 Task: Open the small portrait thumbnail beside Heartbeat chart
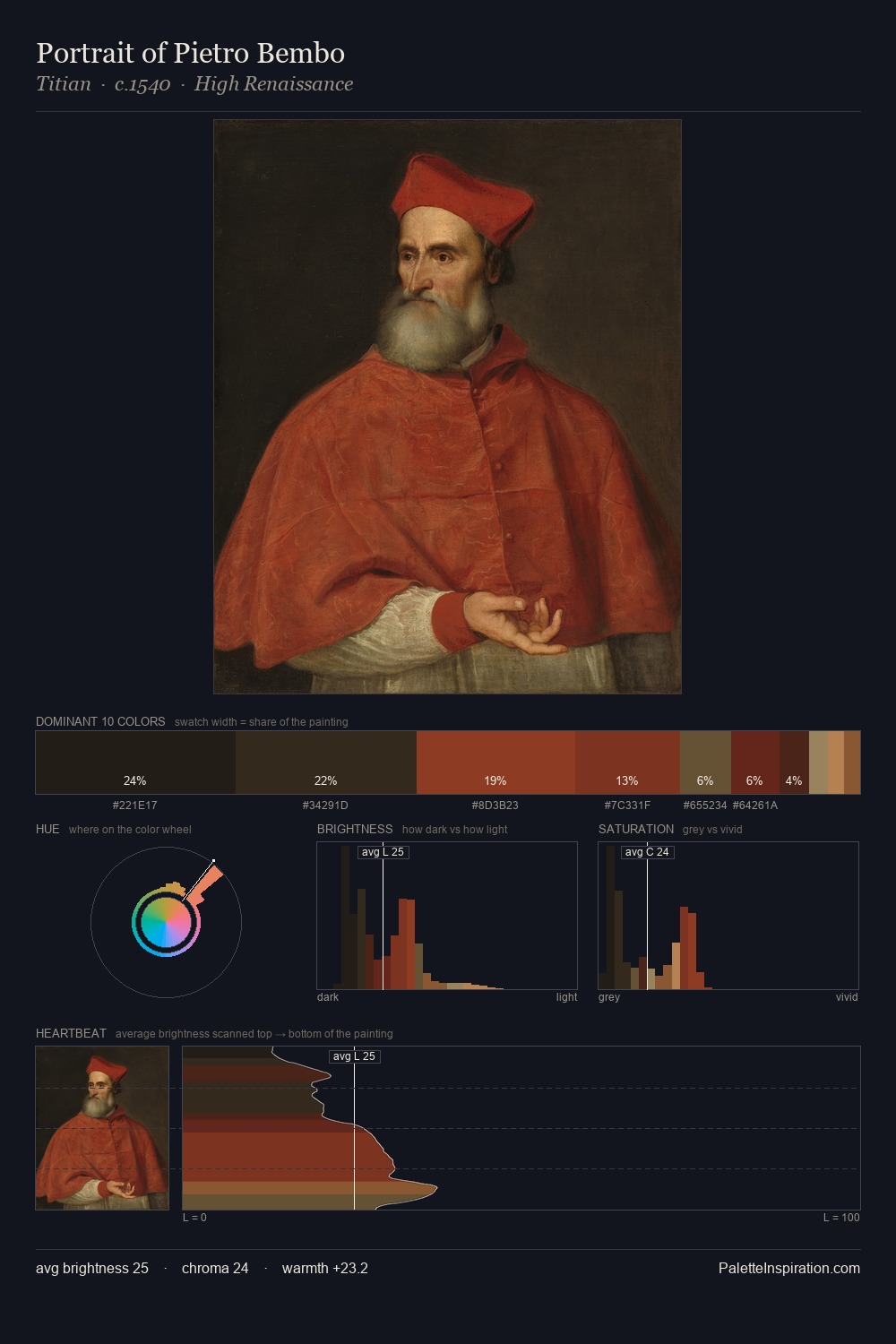102,1128
